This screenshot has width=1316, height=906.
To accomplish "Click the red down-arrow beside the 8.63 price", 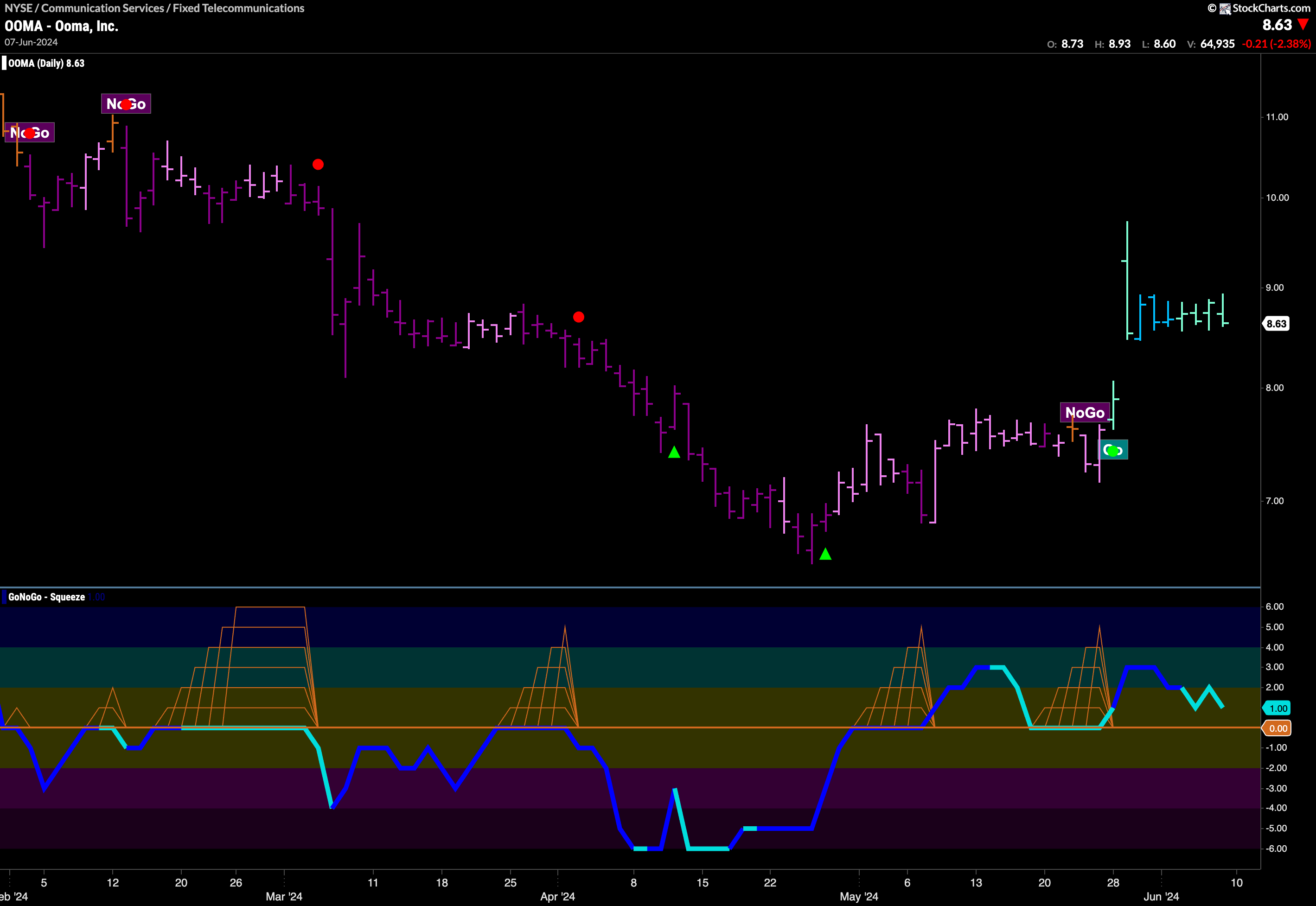I will [x=1303, y=25].
